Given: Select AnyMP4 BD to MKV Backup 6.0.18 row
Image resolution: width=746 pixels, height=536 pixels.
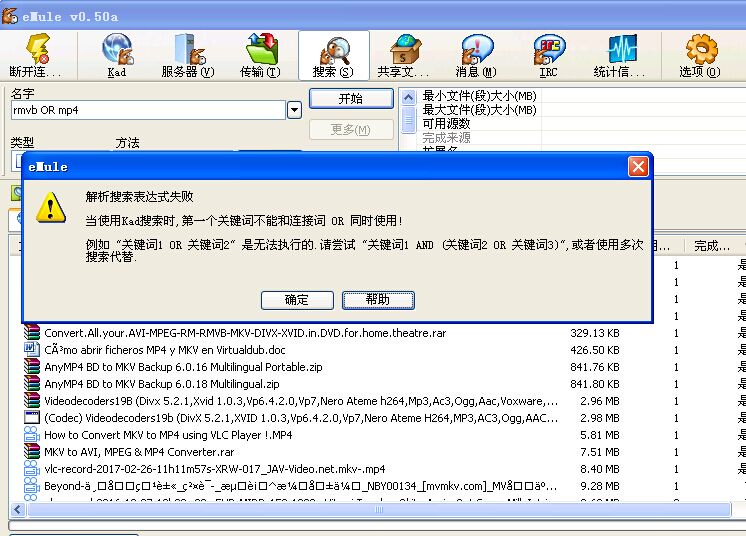Looking at the screenshot, I should 162,384.
